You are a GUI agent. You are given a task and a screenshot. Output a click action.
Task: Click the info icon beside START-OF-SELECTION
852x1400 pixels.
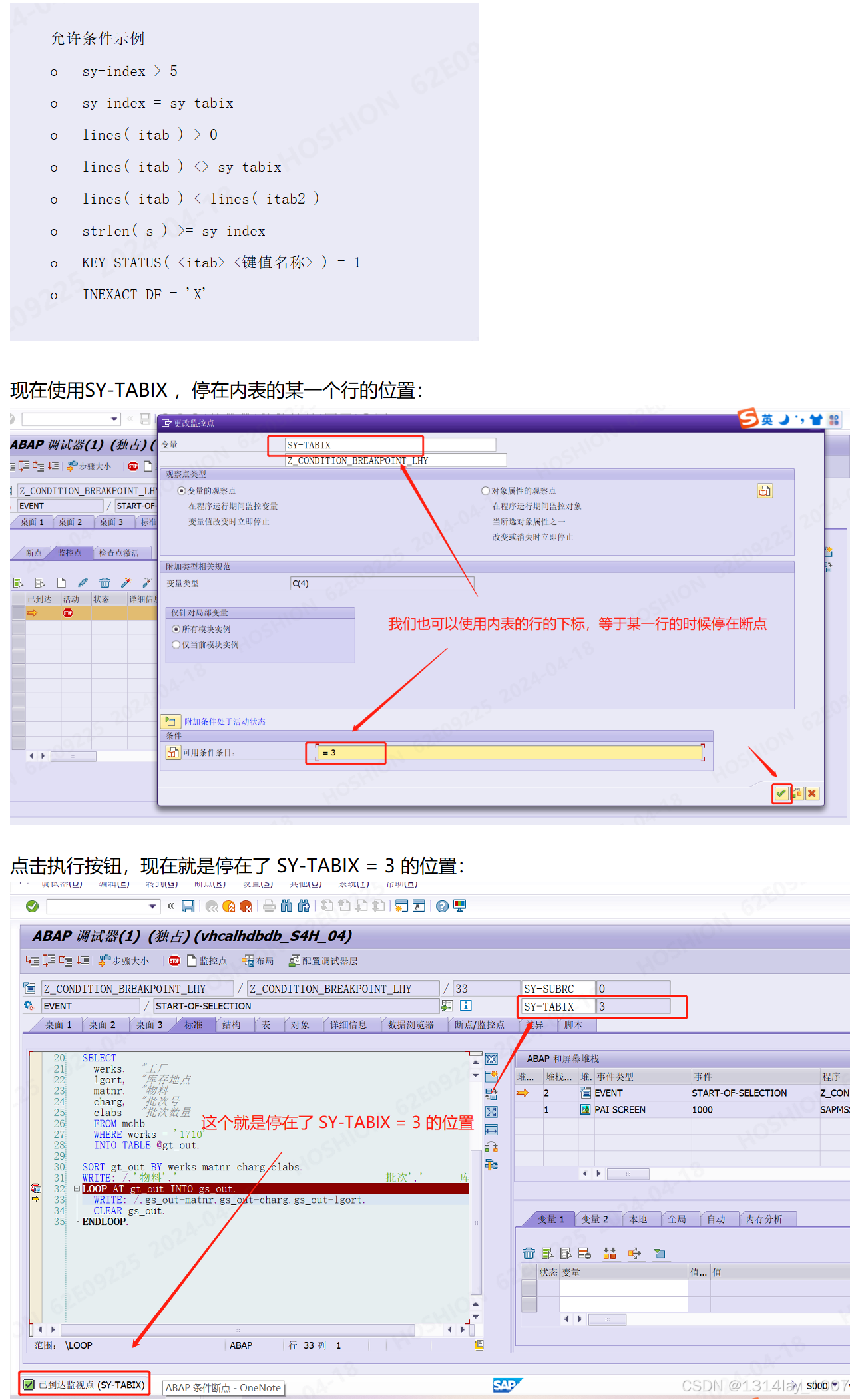(466, 1005)
